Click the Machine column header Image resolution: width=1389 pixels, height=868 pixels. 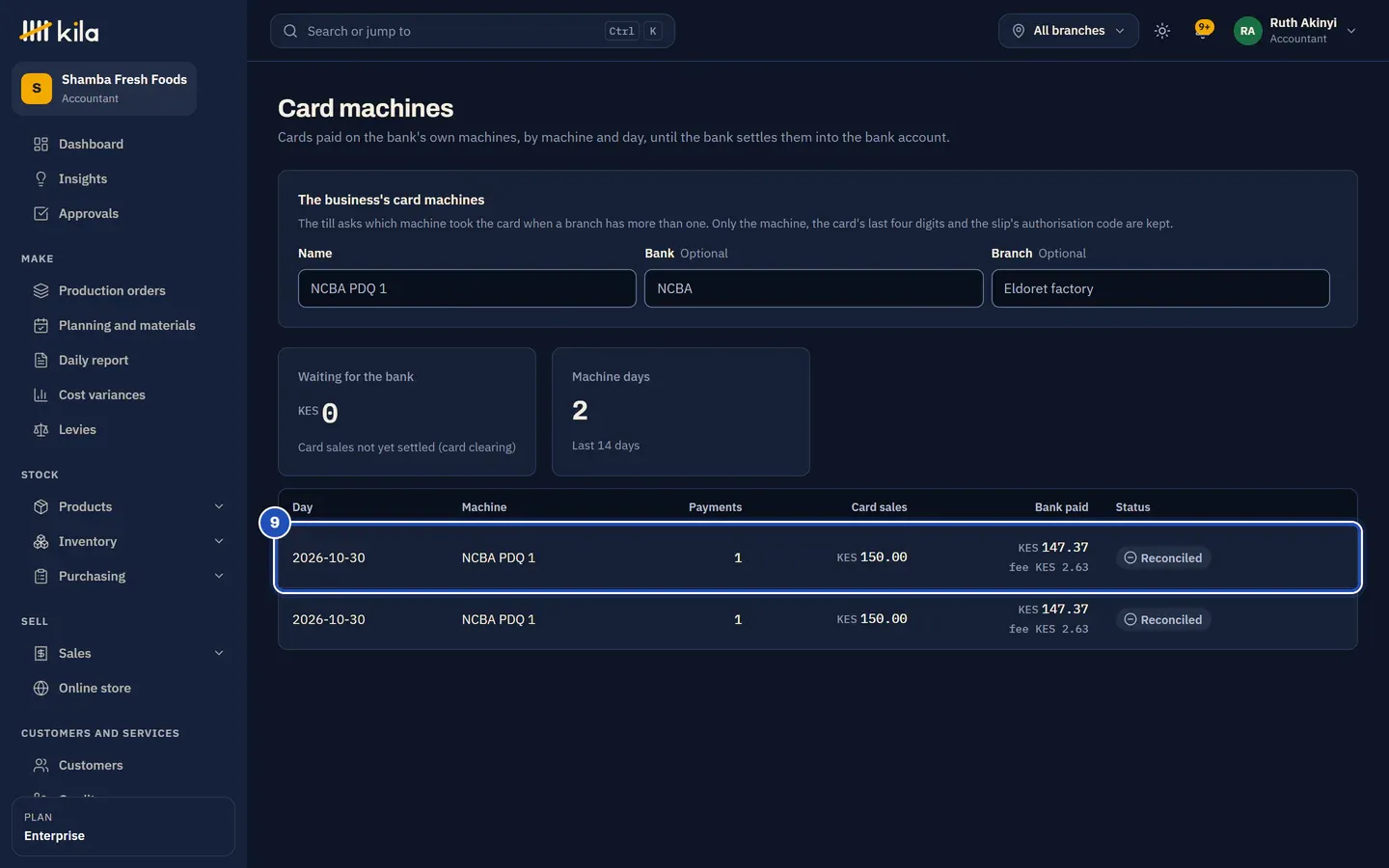[x=484, y=507]
